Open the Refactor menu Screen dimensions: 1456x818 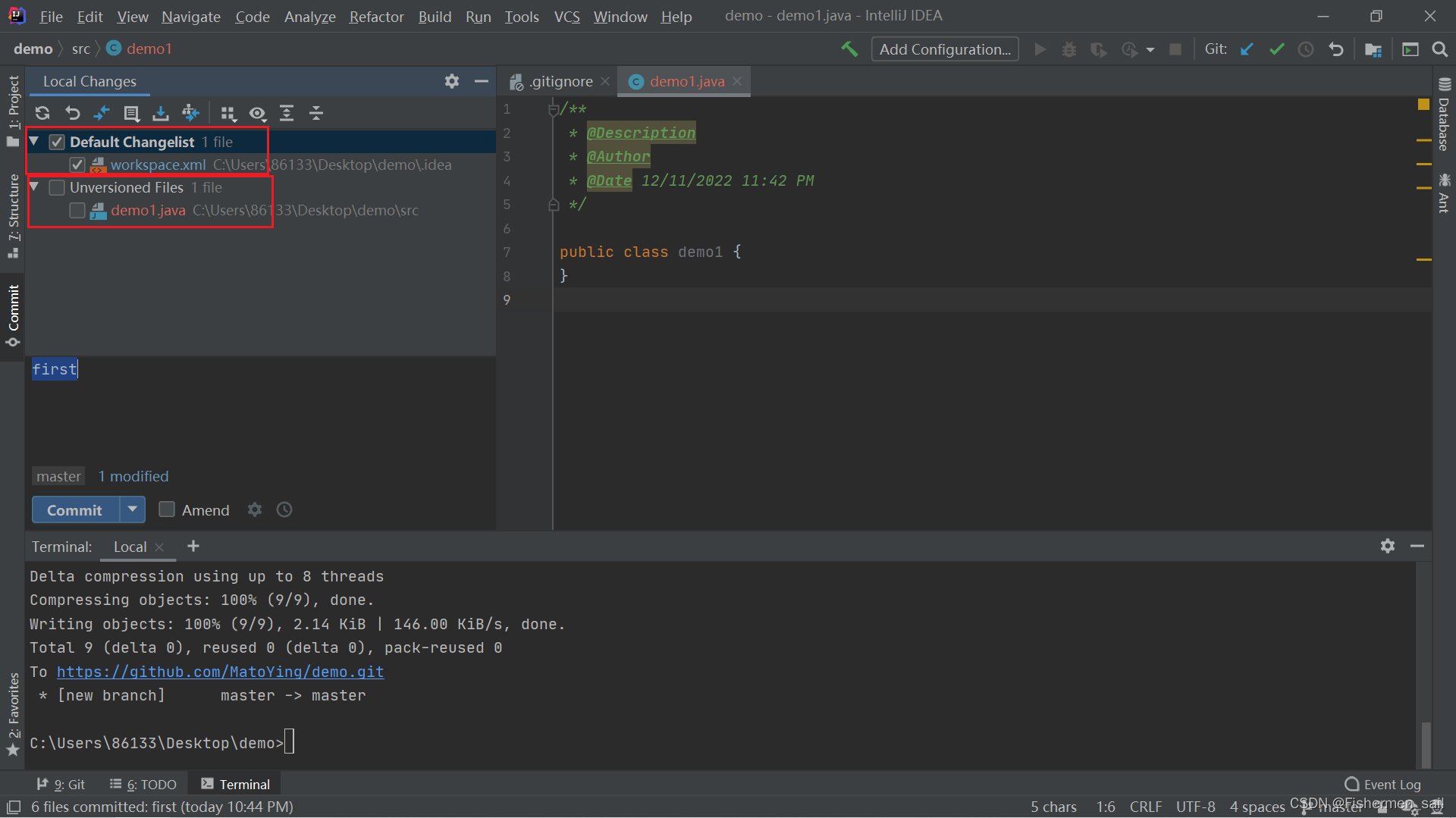(x=376, y=16)
